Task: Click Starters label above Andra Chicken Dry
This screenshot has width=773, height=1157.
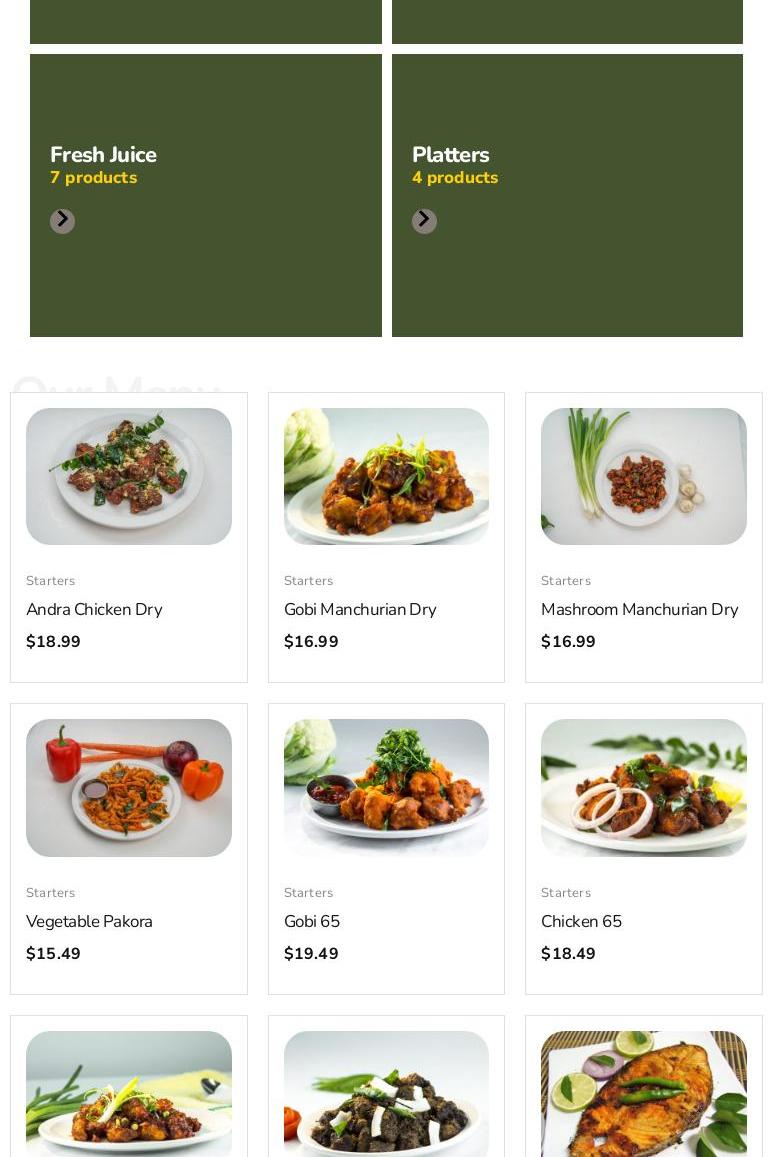Action: click(x=51, y=581)
